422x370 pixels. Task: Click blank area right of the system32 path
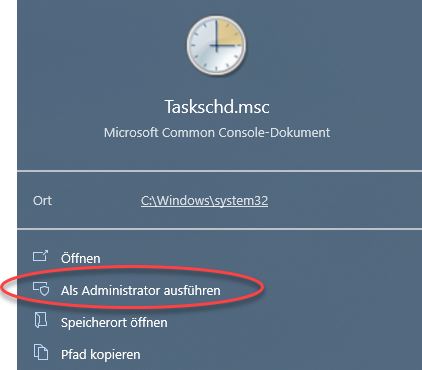pyautogui.click(x=343, y=201)
